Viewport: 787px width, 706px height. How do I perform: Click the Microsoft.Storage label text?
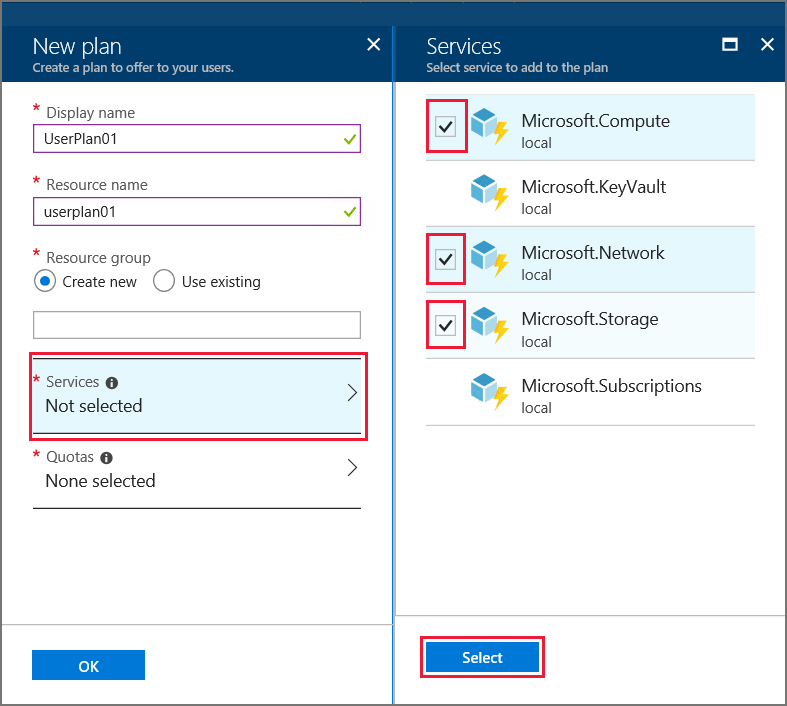pyautogui.click(x=590, y=319)
